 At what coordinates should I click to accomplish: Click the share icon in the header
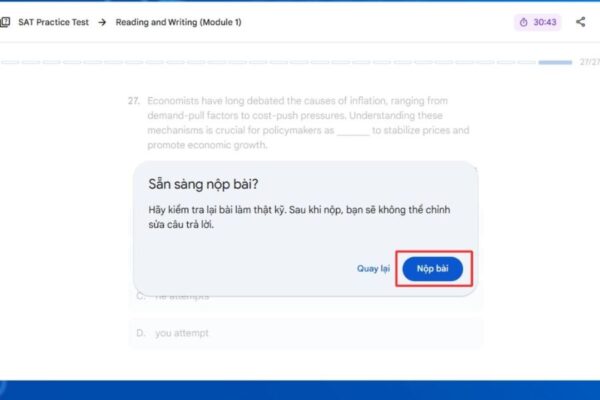(580, 22)
